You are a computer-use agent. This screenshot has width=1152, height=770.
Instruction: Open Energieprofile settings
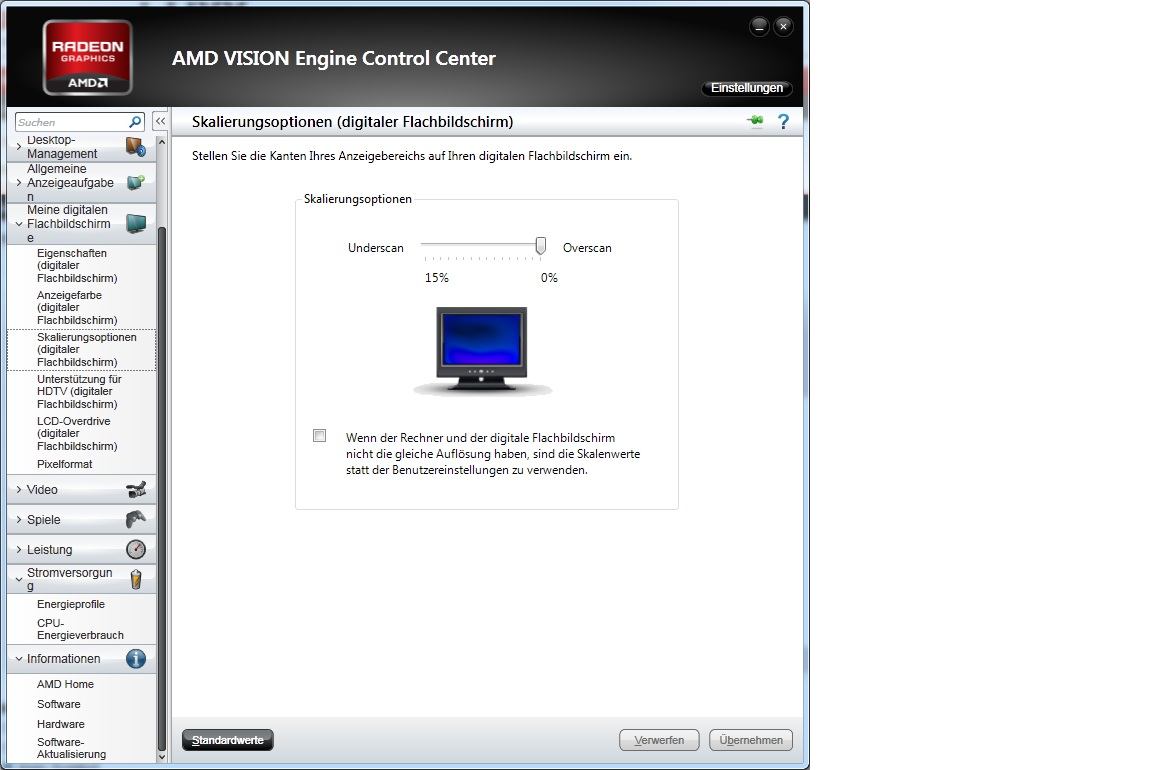71,604
